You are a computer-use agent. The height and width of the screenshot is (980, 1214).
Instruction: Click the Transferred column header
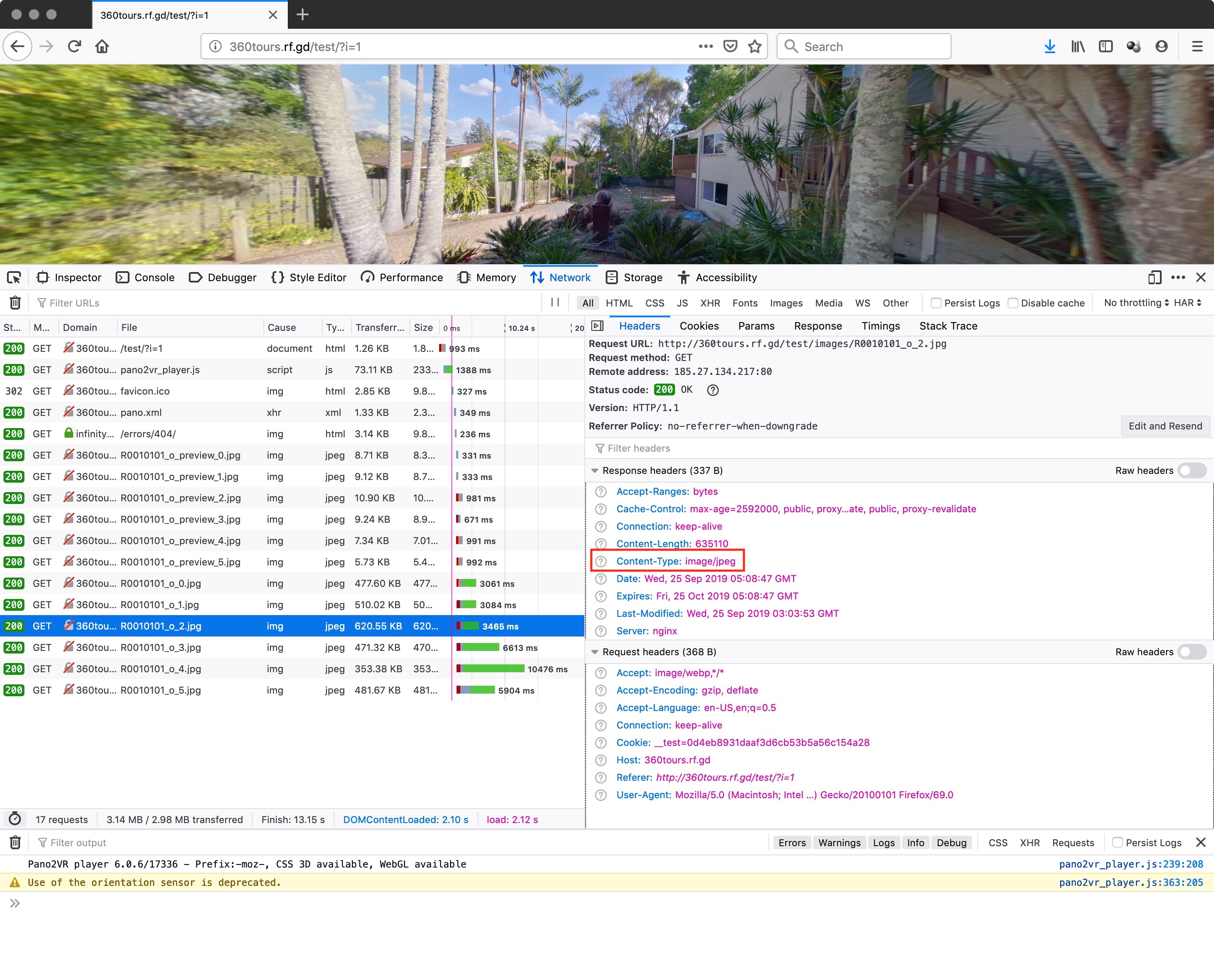pos(380,327)
